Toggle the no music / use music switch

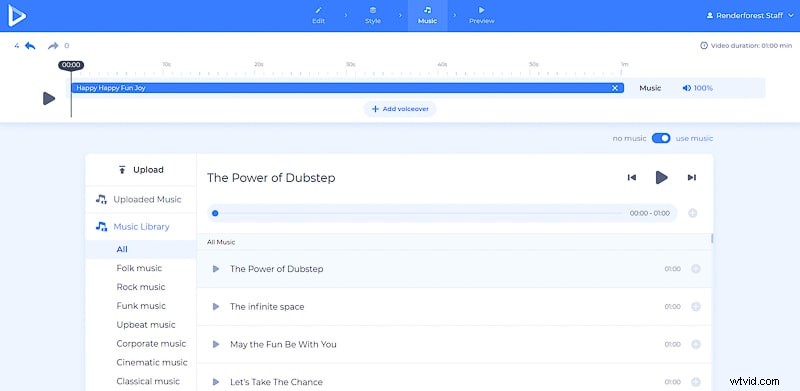[x=661, y=138]
